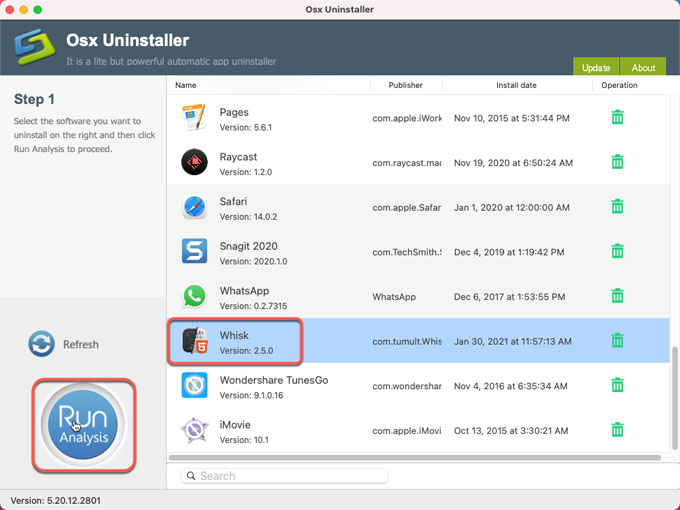Click the Operation column header
Screen dimensions: 680x510
point(619,85)
